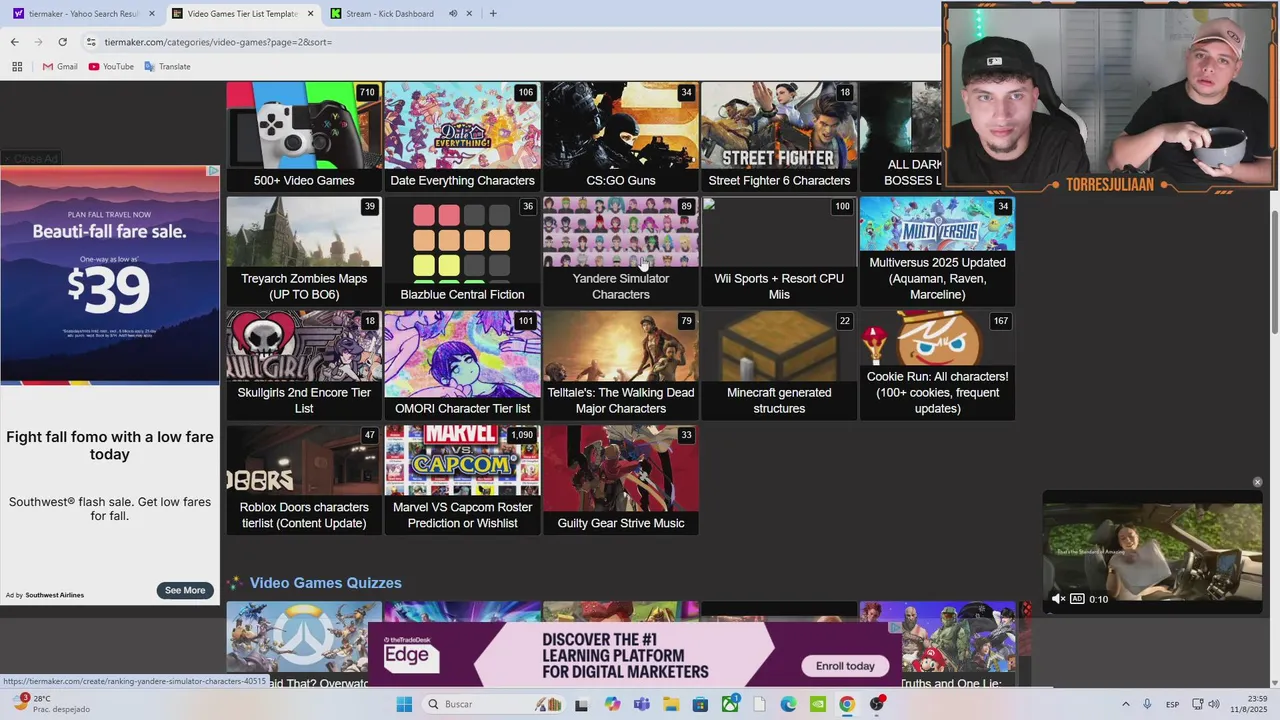The width and height of the screenshot is (1280, 720).
Task: Open the Cookie Run: All characters template
Action: [937, 365]
